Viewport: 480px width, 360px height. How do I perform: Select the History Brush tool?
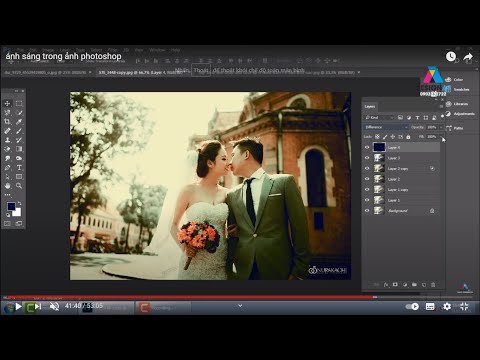click(19, 140)
